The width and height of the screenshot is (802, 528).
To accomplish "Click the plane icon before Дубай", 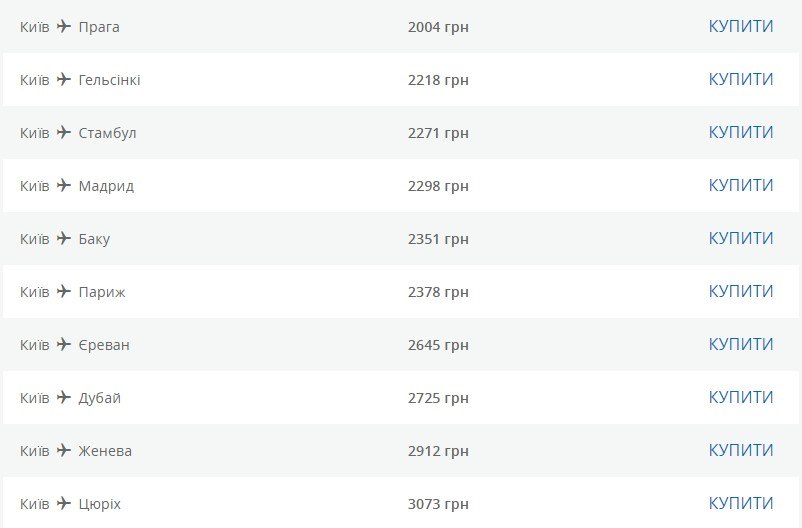I will (64, 397).
